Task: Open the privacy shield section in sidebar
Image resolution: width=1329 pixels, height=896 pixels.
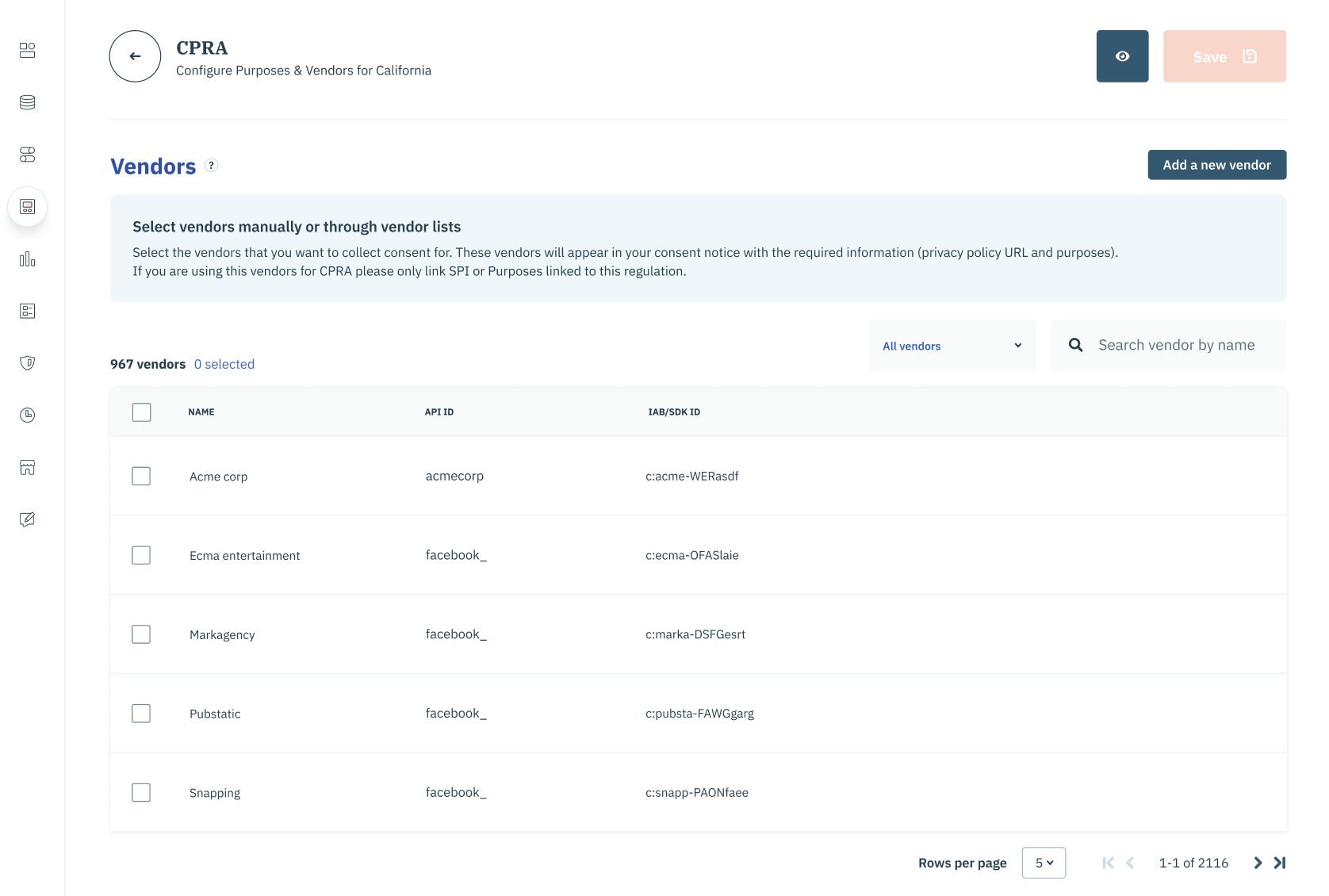Action: [27, 362]
